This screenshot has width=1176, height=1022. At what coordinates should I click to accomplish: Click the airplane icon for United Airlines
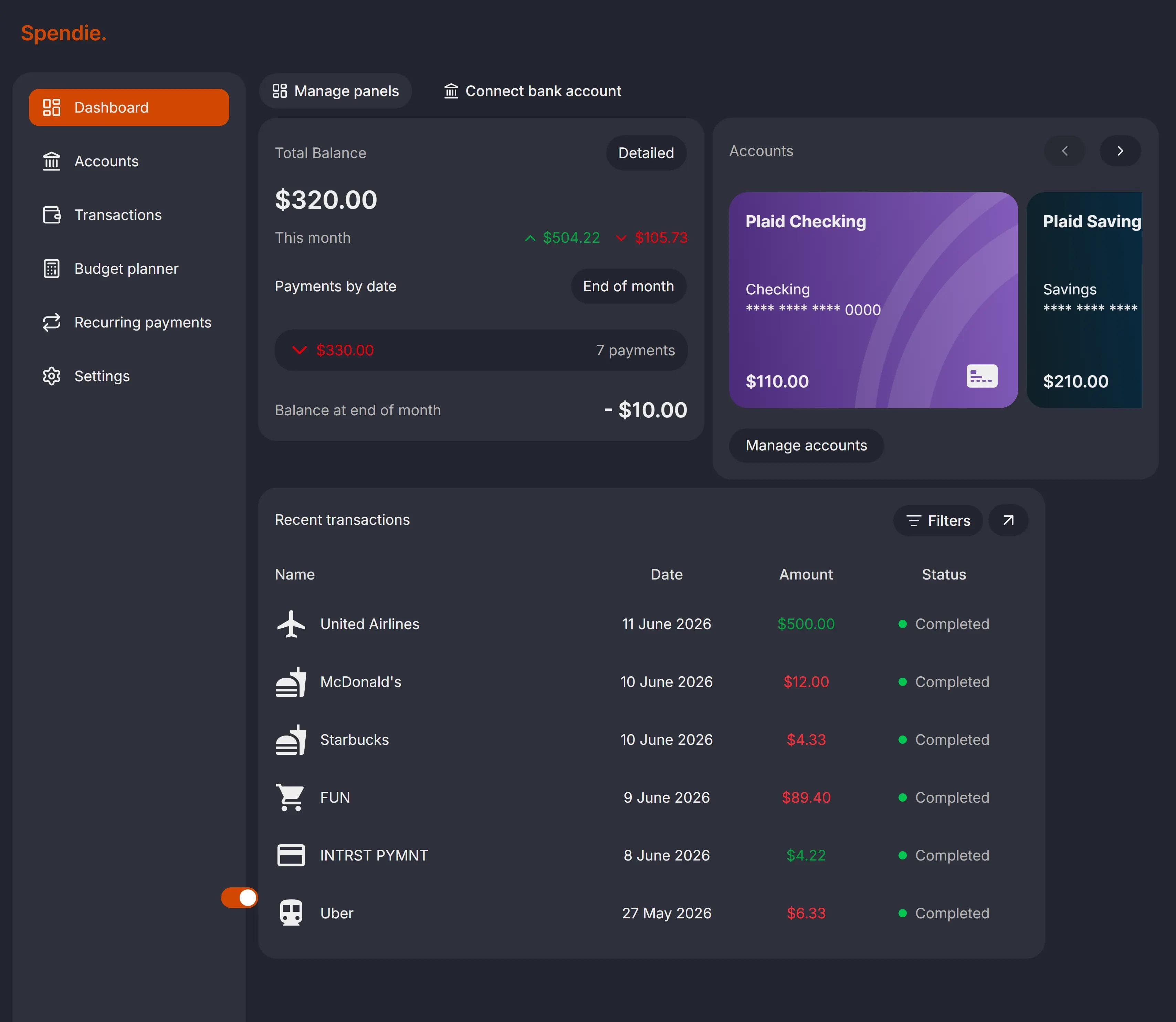(291, 624)
